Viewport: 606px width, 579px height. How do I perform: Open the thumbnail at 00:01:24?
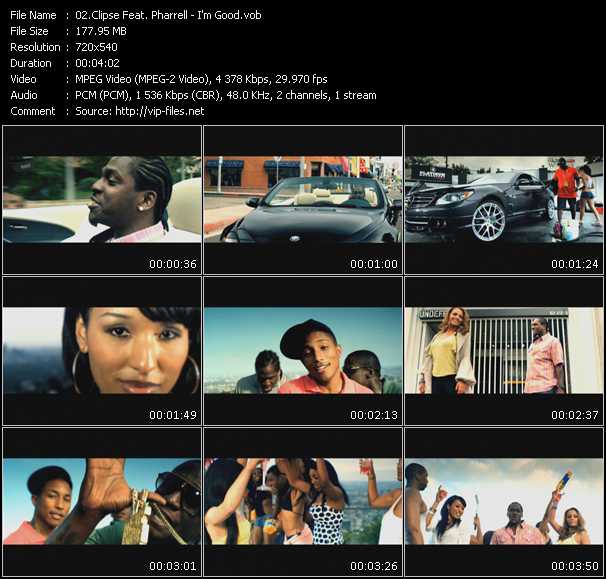pos(504,199)
